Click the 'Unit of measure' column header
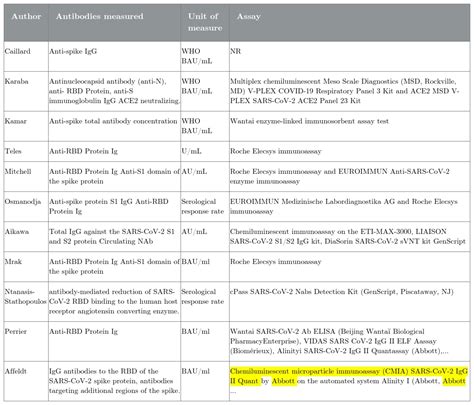 205,22
